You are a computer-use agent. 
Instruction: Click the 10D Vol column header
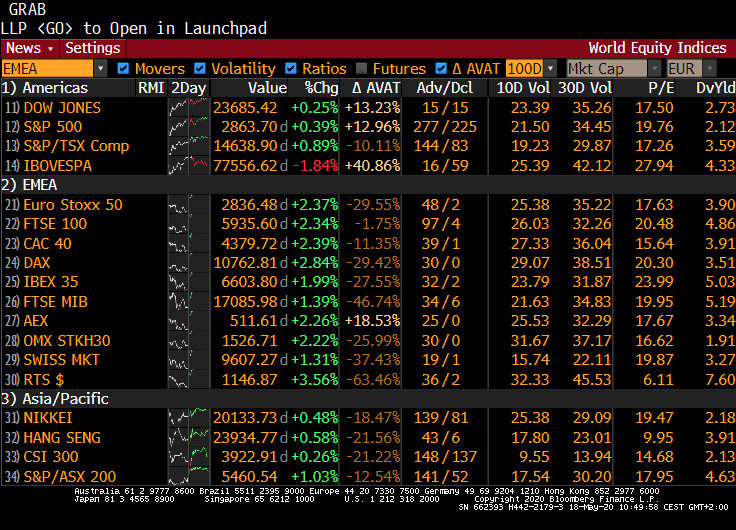coord(523,88)
